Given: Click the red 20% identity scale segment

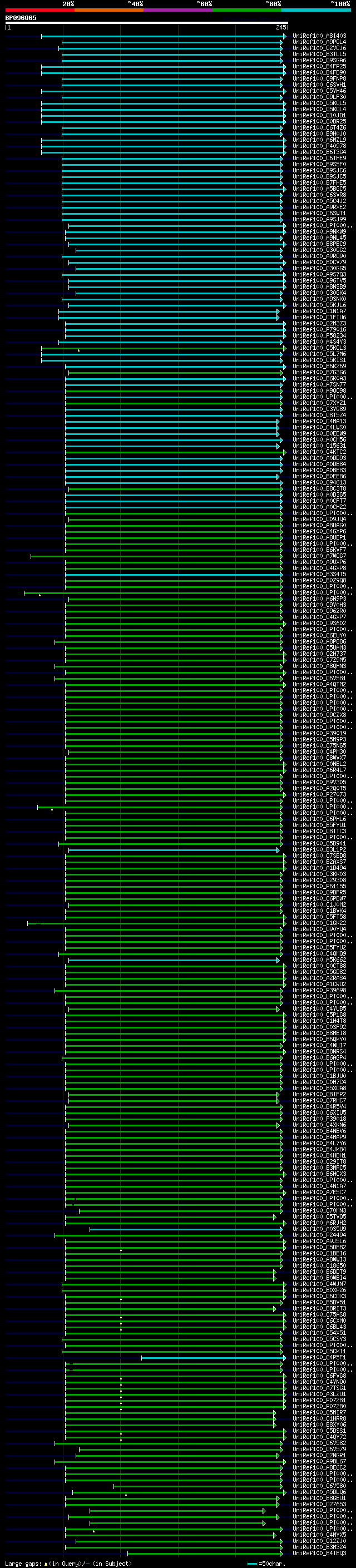Looking at the screenshot, I should tap(39, 10).
